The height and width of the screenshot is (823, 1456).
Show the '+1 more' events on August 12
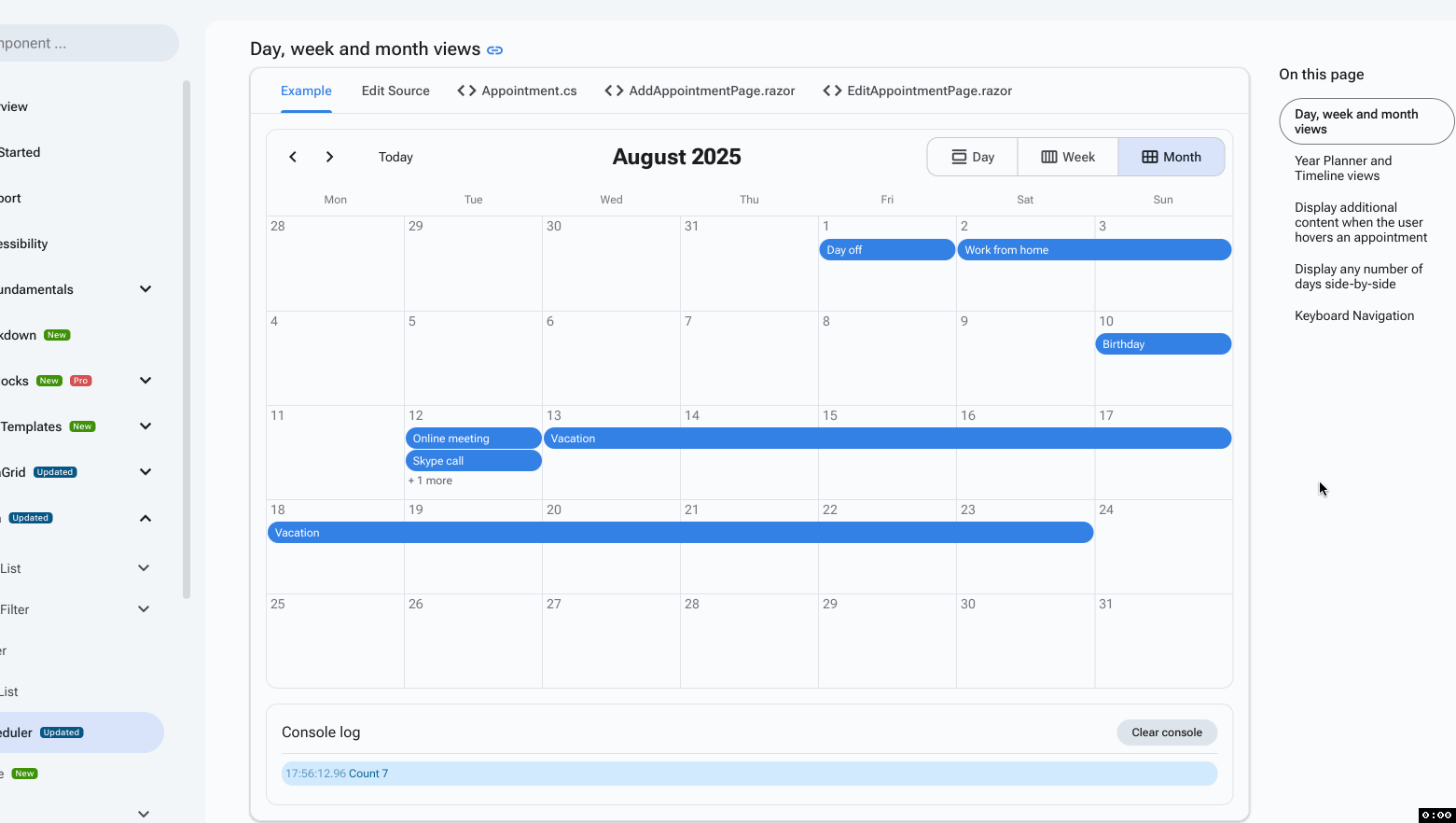coord(430,480)
